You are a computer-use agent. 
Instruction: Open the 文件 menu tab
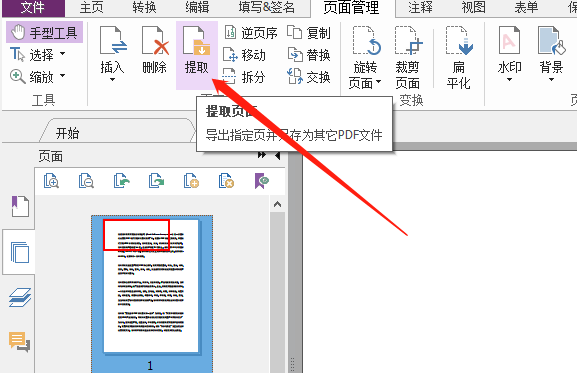click(33, 7)
